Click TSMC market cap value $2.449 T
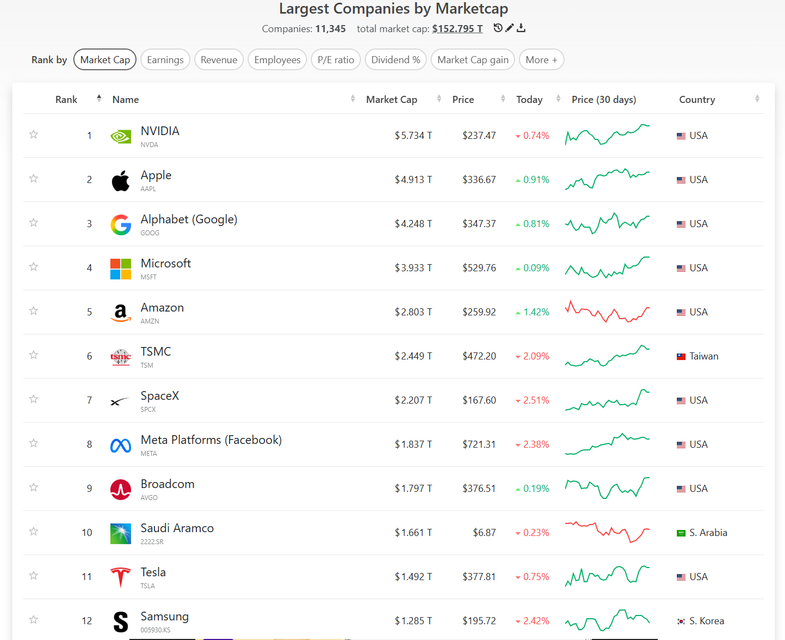This screenshot has width=785, height=640. pos(413,356)
